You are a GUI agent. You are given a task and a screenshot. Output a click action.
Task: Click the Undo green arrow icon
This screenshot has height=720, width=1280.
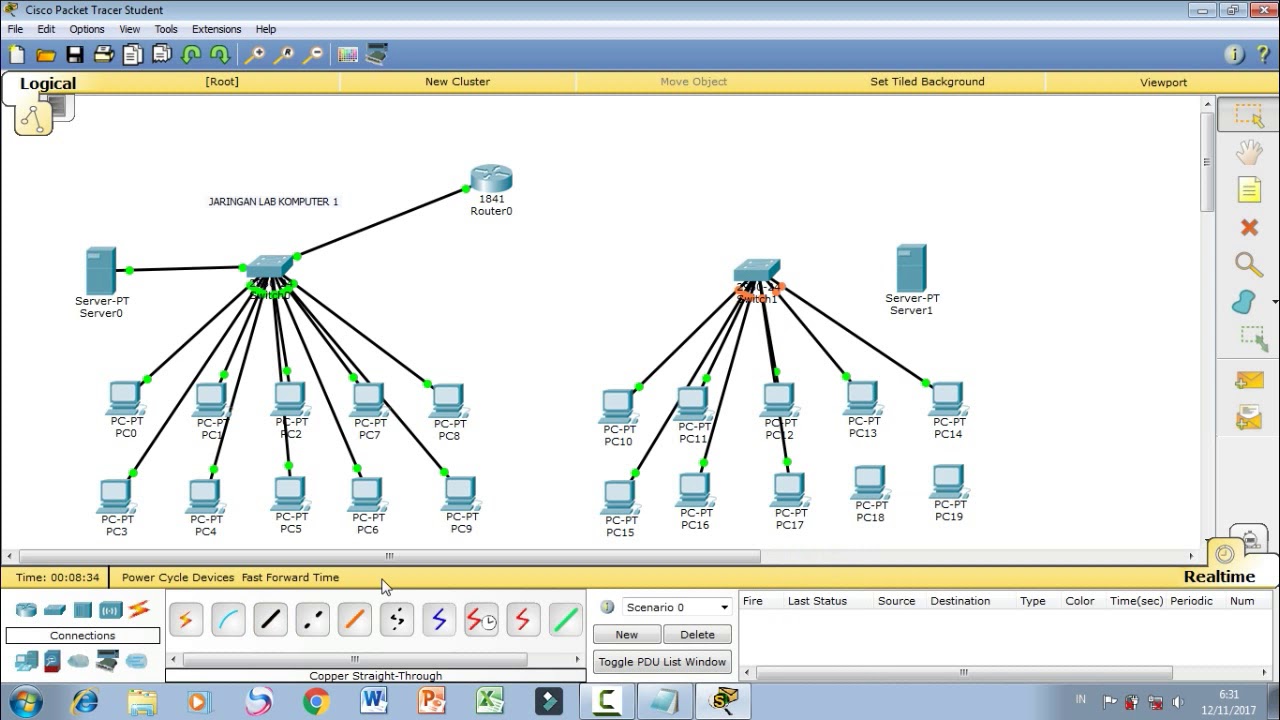coord(191,55)
